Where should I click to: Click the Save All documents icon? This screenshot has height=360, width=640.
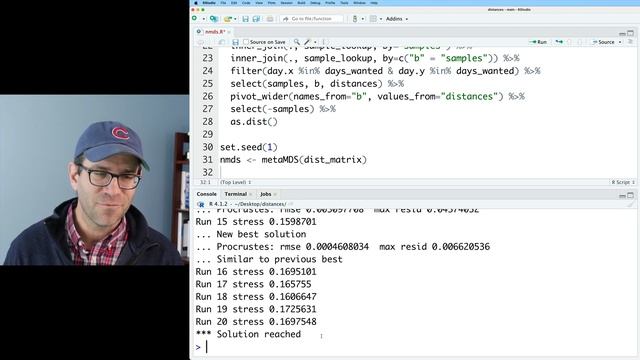click(256, 19)
